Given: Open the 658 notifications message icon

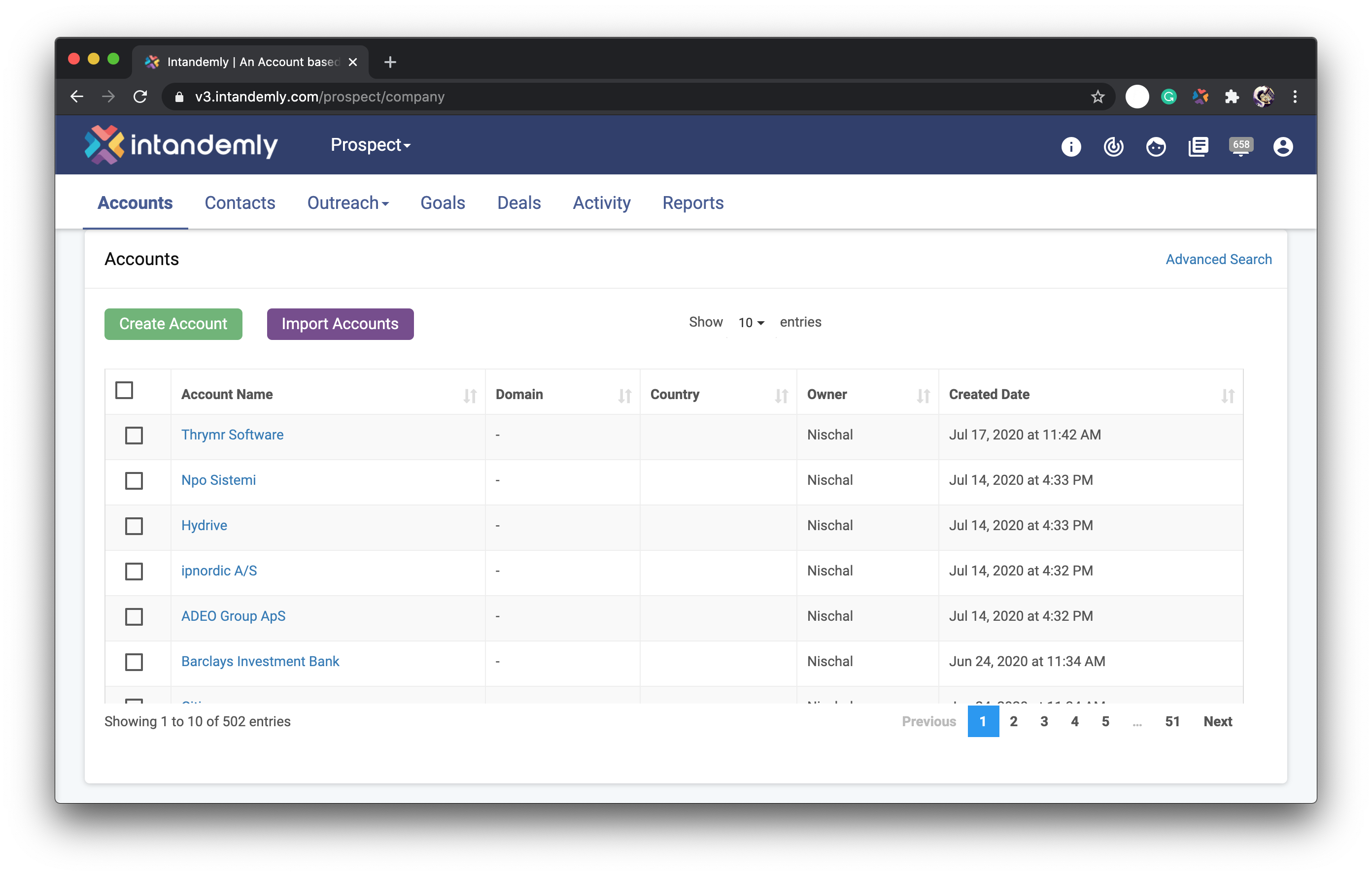Looking at the screenshot, I should (x=1240, y=146).
